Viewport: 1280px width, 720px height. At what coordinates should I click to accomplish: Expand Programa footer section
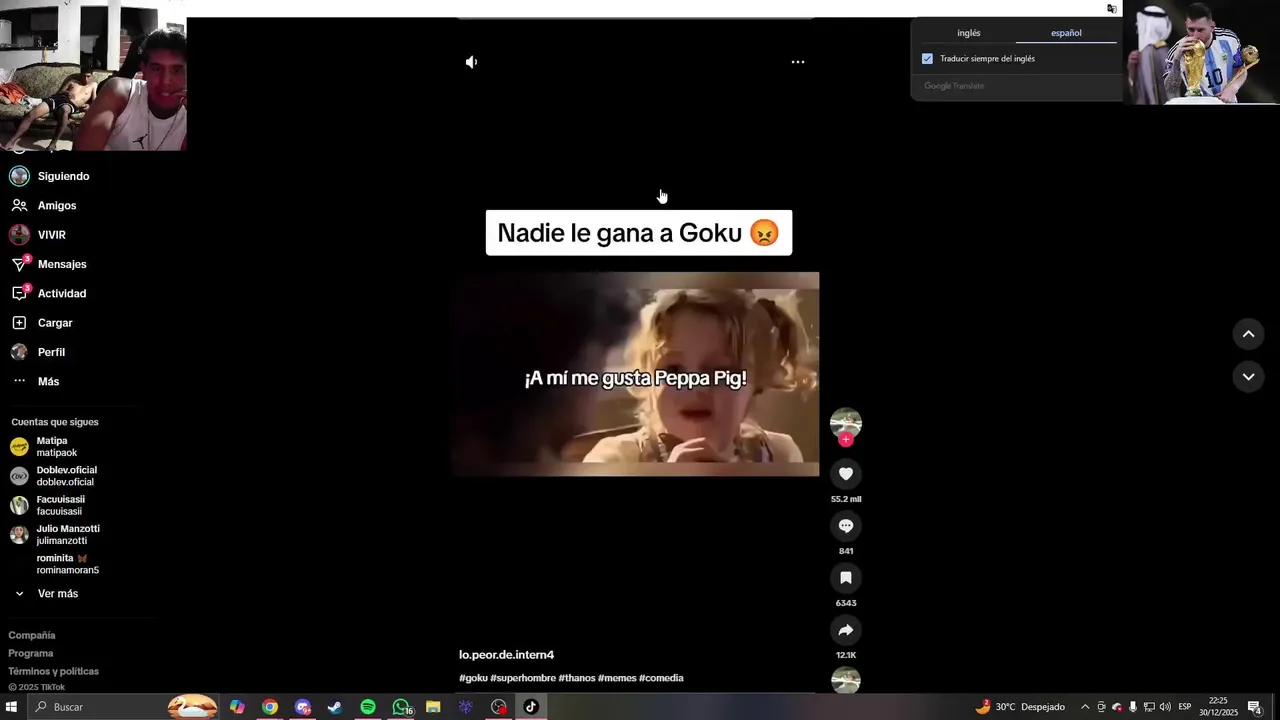click(x=31, y=653)
